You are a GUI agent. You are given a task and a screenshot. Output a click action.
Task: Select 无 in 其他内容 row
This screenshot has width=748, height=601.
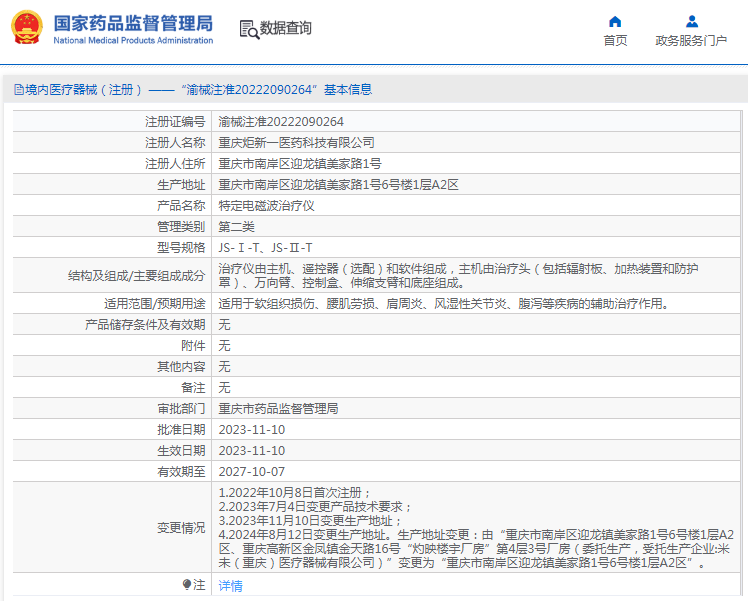(x=224, y=367)
